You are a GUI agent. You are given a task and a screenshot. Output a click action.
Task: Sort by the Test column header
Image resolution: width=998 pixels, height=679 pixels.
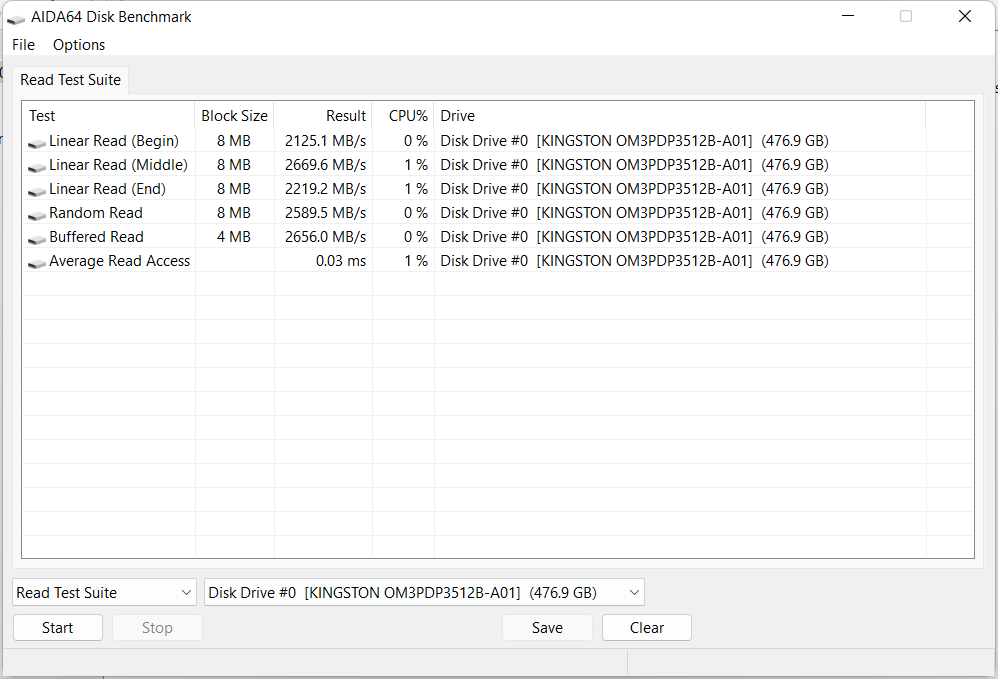click(108, 116)
